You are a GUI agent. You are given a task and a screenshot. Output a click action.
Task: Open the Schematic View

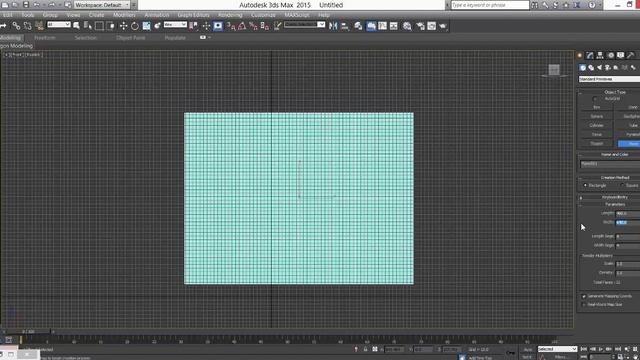click(x=394, y=26)
